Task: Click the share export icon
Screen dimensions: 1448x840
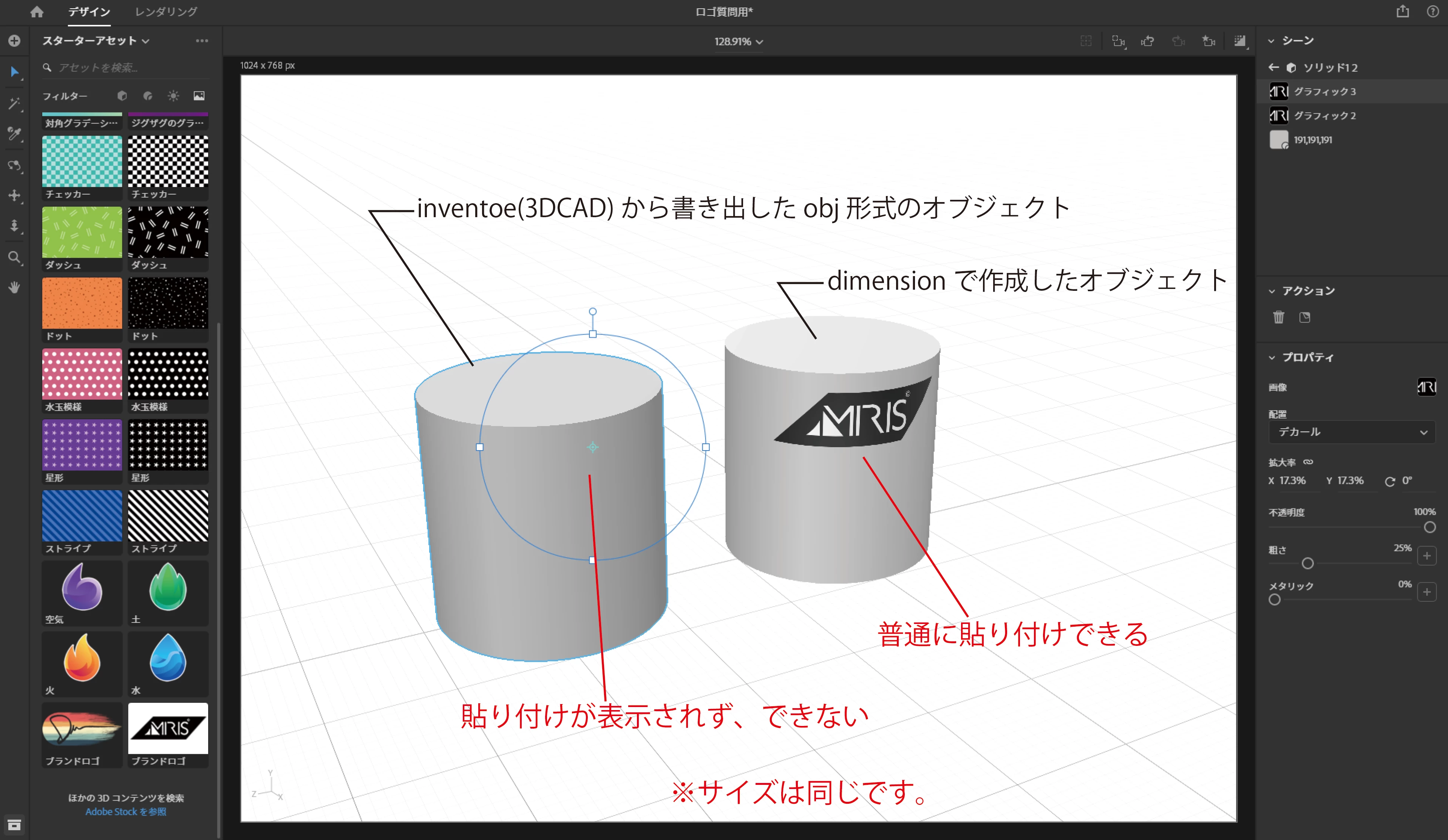Action: [x=1403, y=11]
